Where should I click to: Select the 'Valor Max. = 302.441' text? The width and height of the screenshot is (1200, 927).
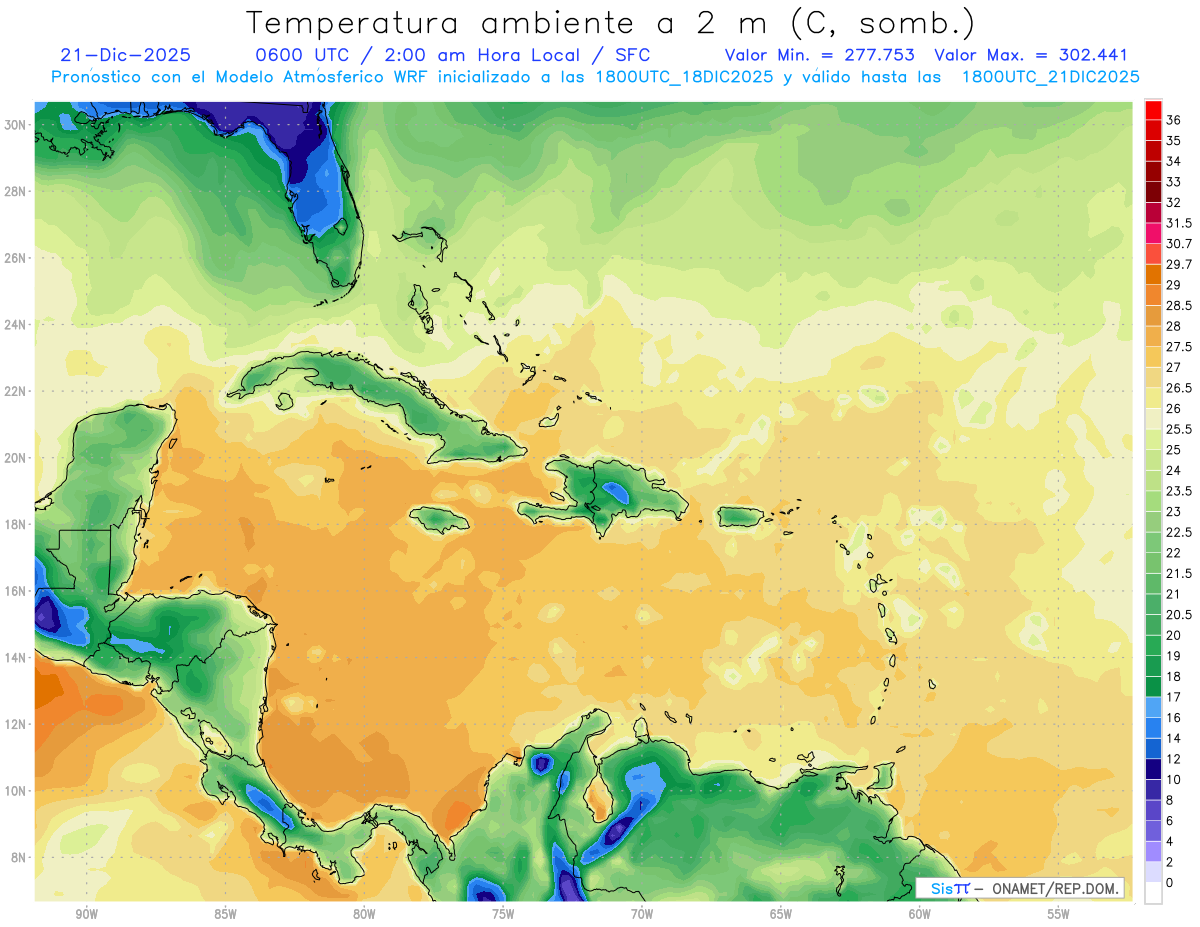pos(1031,55)
